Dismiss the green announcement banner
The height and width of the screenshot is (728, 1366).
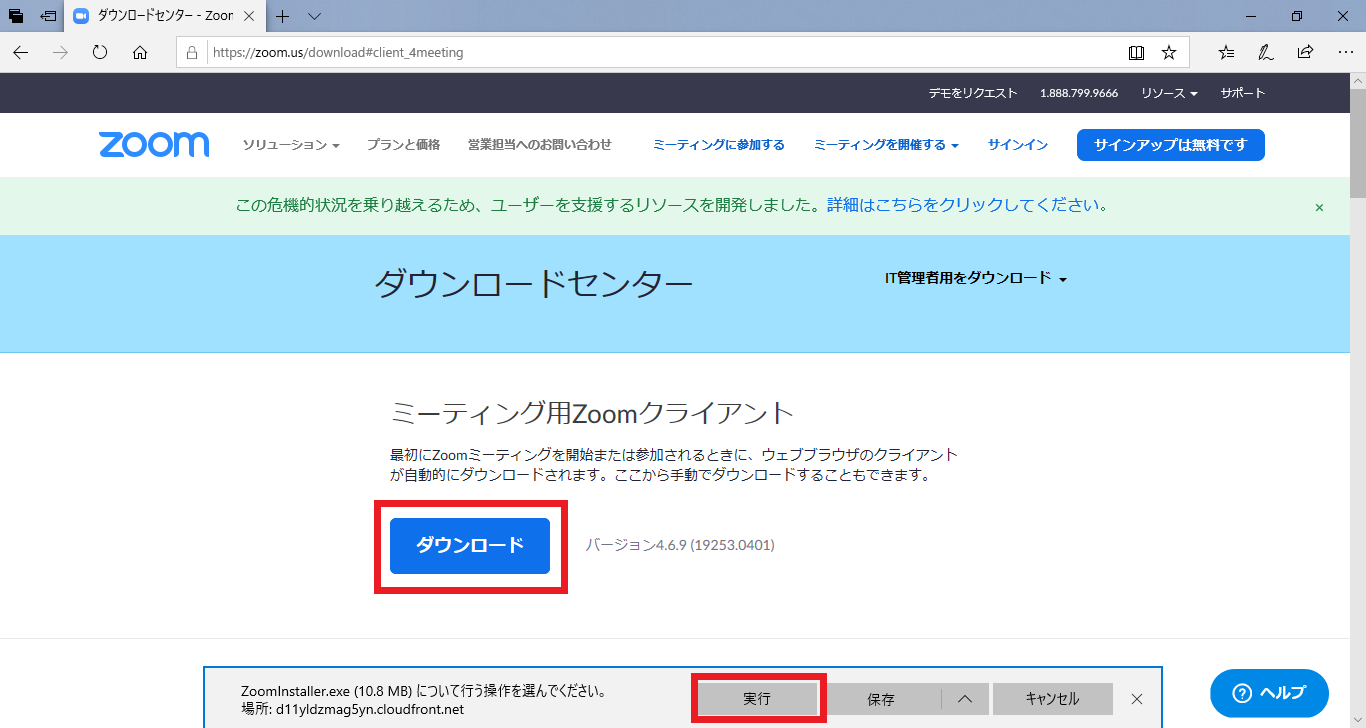[1319, 207]
